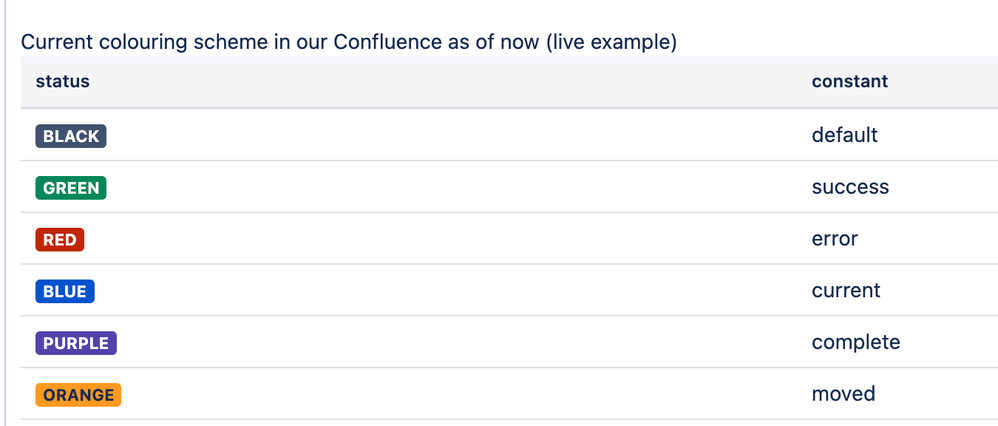Click the PURPLE status lozenge
This screenshot has height=426, width=998.
(76, 343)
